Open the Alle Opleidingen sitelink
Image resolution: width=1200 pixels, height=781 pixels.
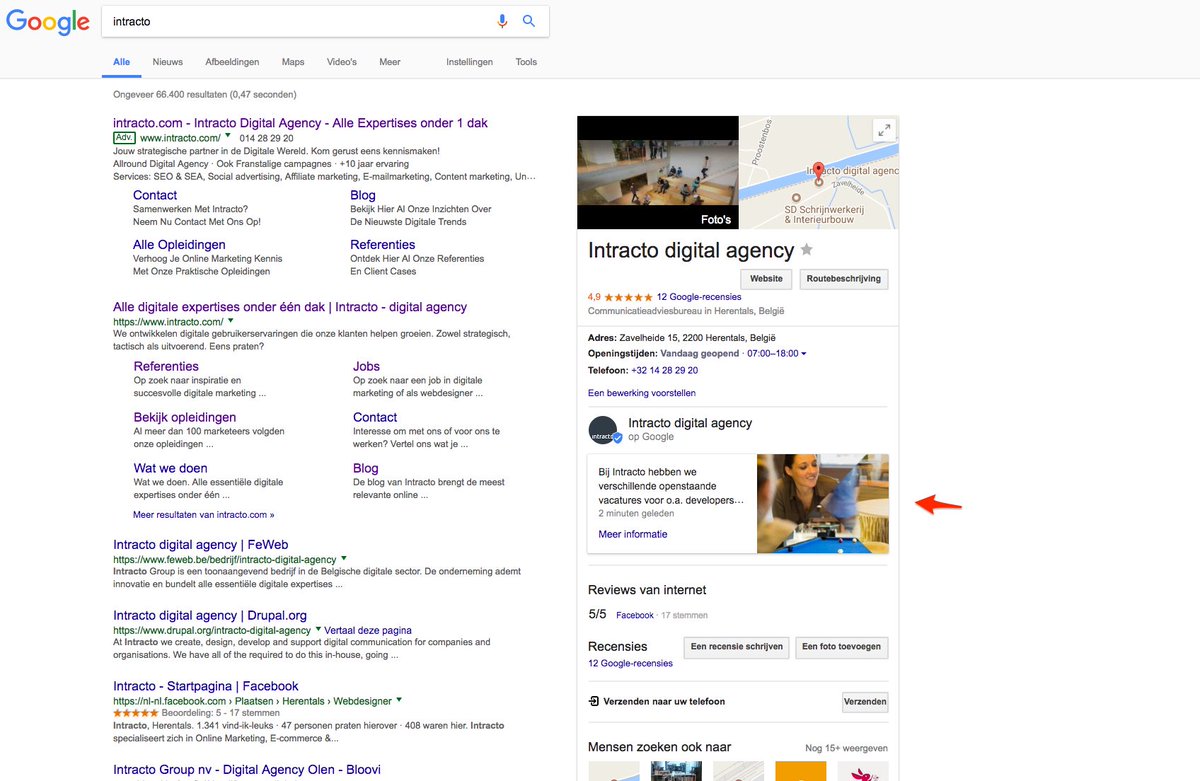pyautogui.click(x=179, y=244)
